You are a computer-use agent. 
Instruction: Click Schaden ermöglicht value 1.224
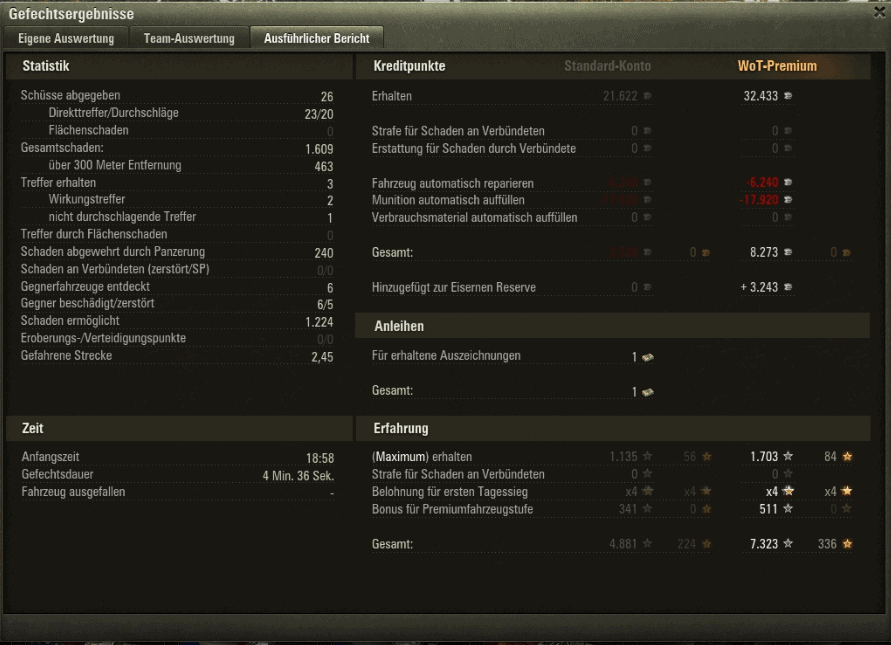[x=319, y=322]
